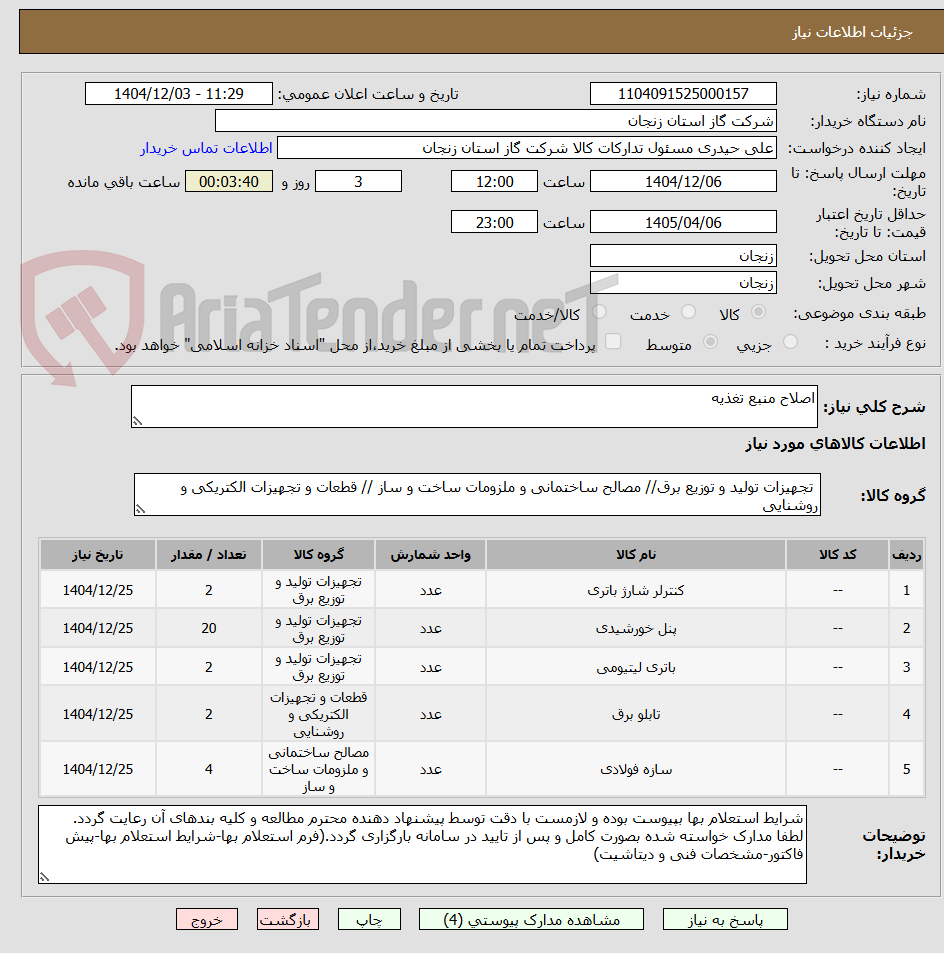Image resolution: width=944 pixels, height=953 pixels.
Task: Click the جزئیات اطلاعات نیاز header title
Action: click(x=852, y=32)
